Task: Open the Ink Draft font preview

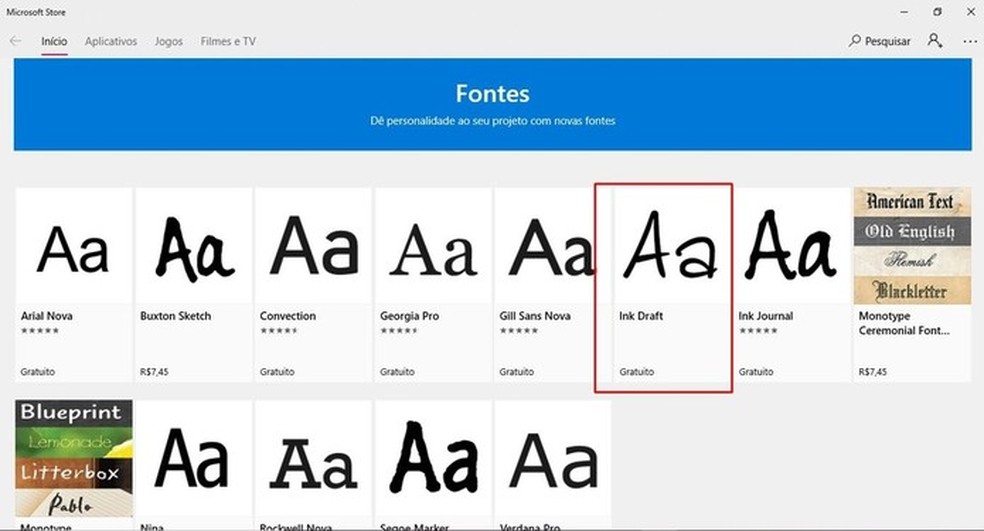Action: [672, 245]
